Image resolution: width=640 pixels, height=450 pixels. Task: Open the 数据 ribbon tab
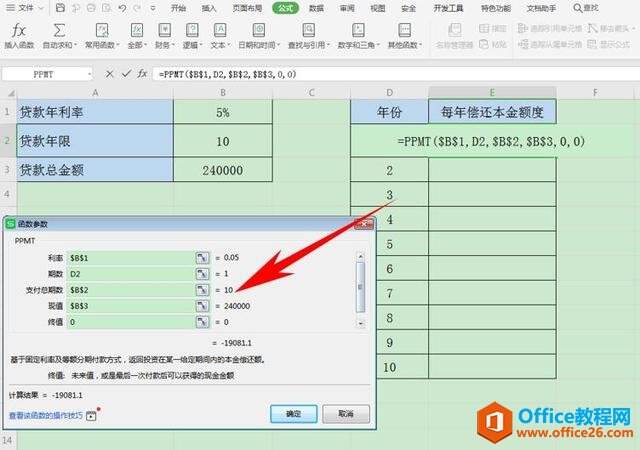click(x=316, y=8)
